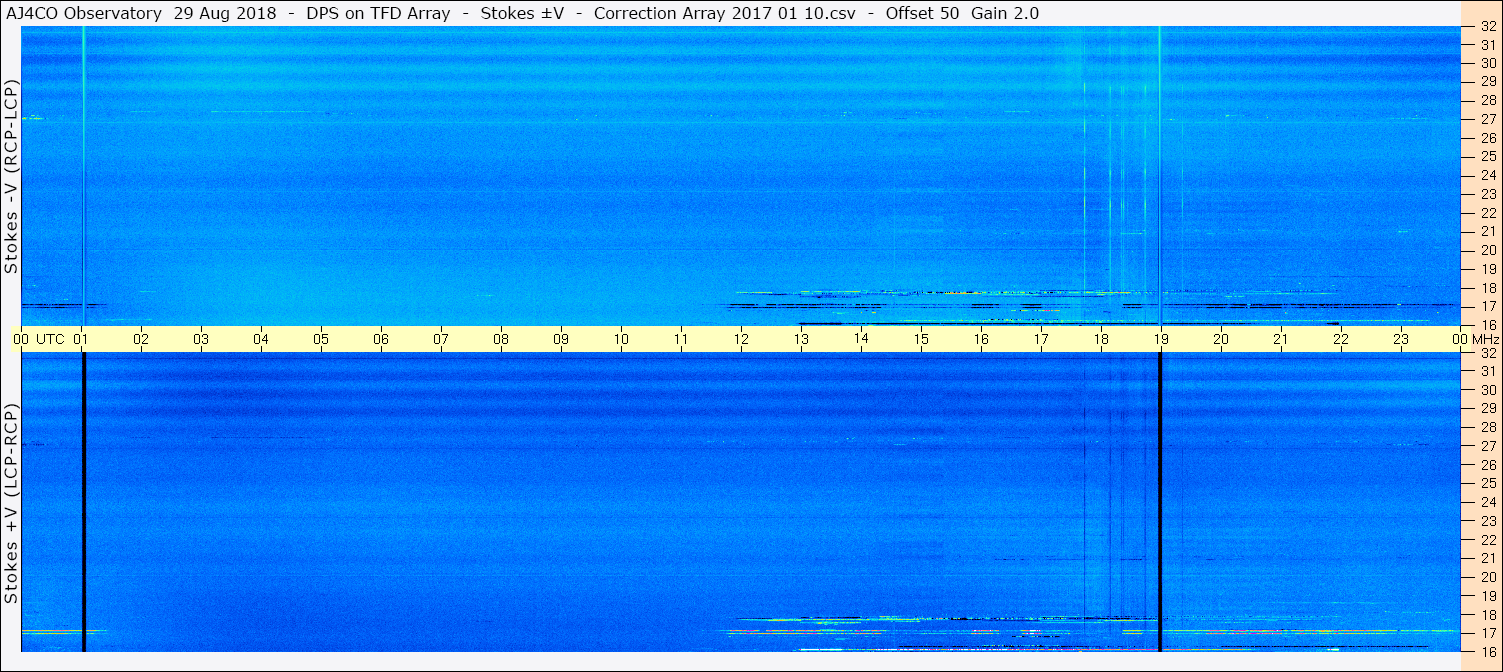Select hour 23 on the time axis
The image size is (1503, 672).
click(x=1401, y=339)
